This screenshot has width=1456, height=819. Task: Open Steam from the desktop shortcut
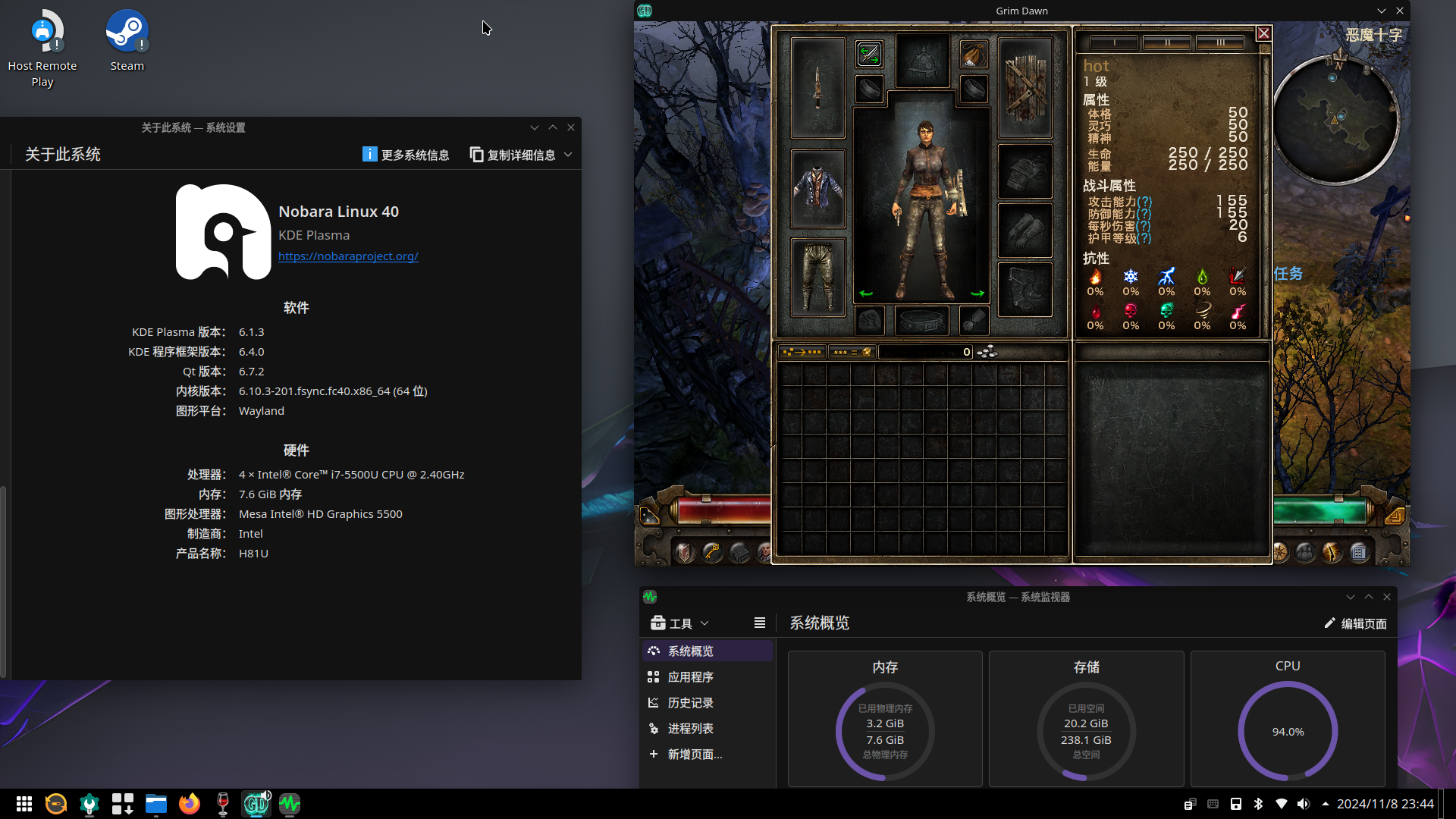(x=127, y=42)
